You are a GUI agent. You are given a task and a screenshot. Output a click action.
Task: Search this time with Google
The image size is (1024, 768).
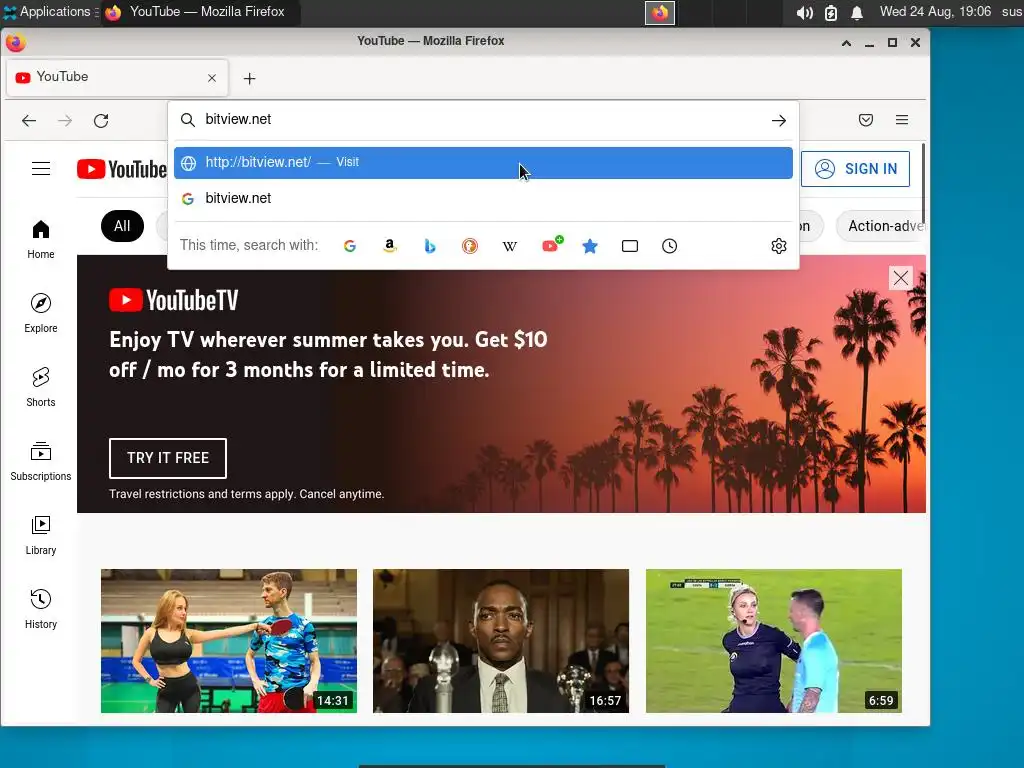350,246
